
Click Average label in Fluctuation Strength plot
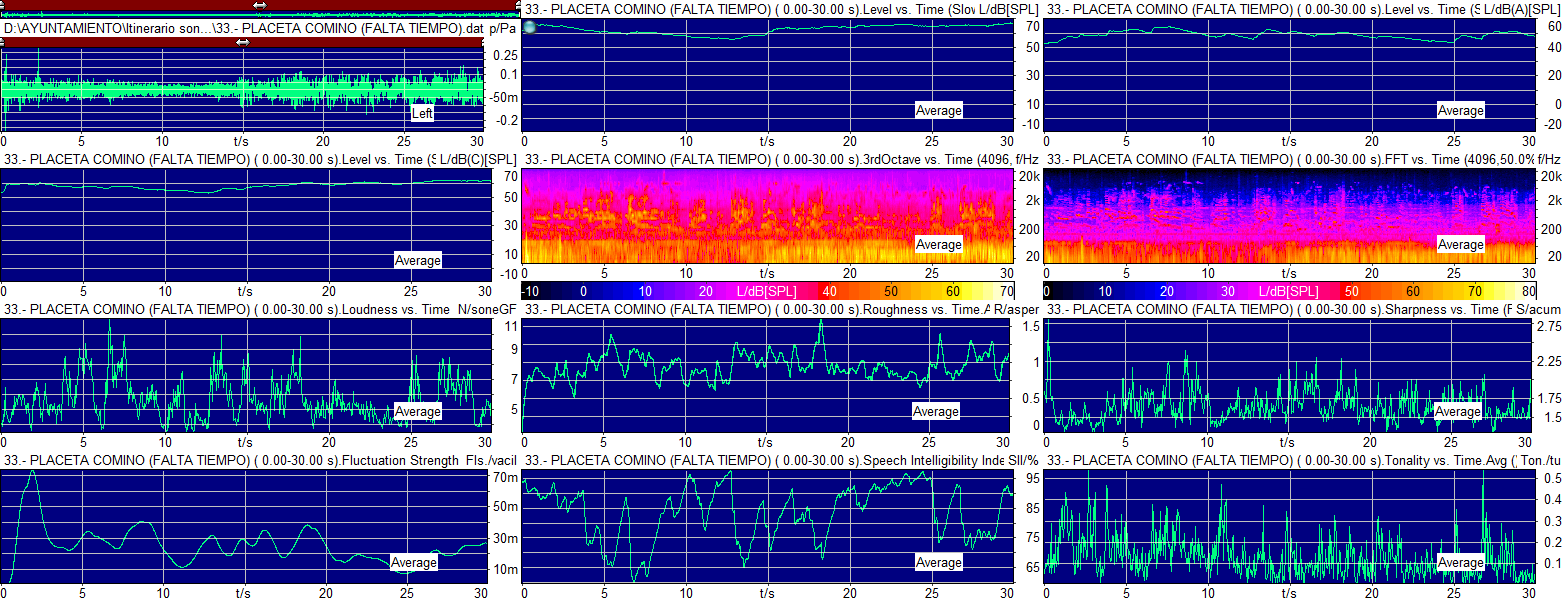click(414, 562)
